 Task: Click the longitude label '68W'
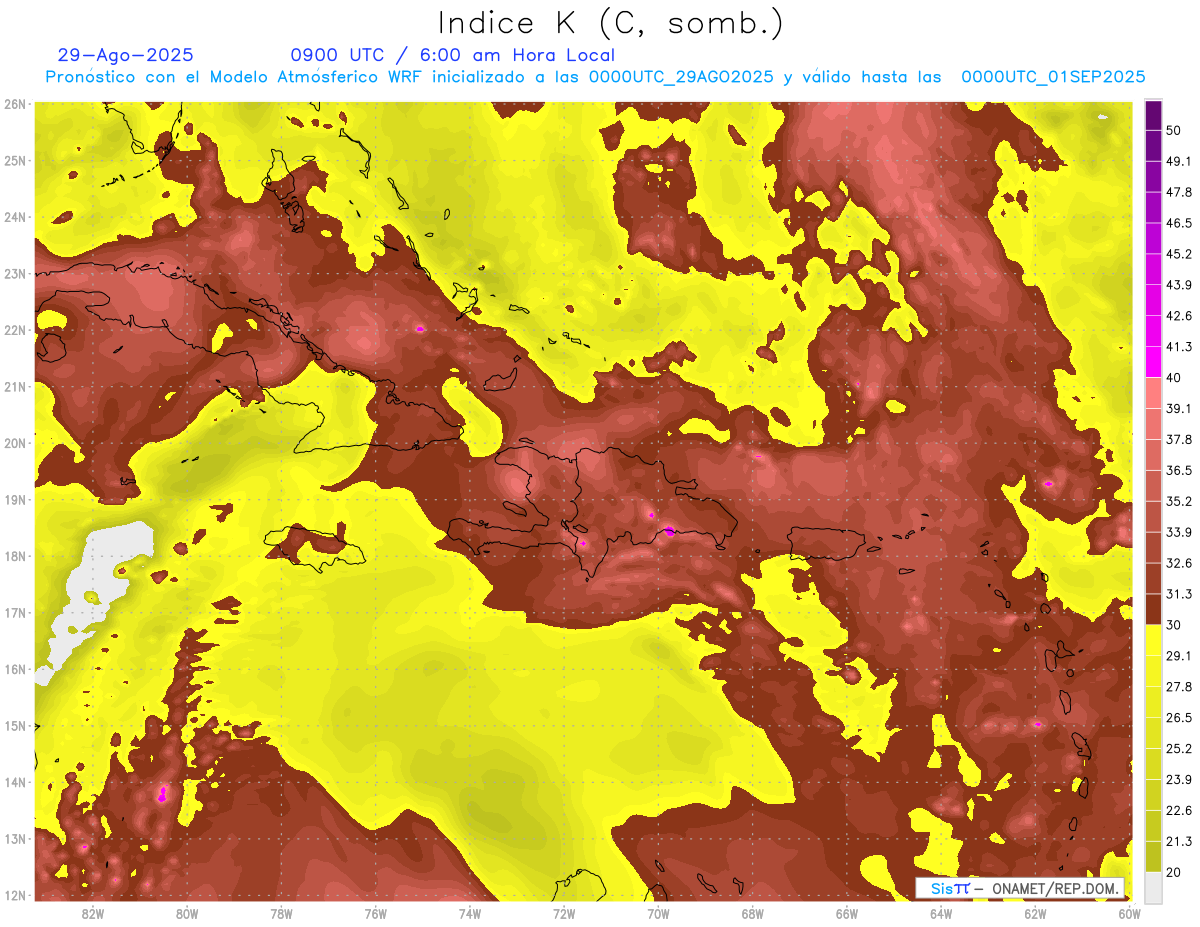pos(753,914)
